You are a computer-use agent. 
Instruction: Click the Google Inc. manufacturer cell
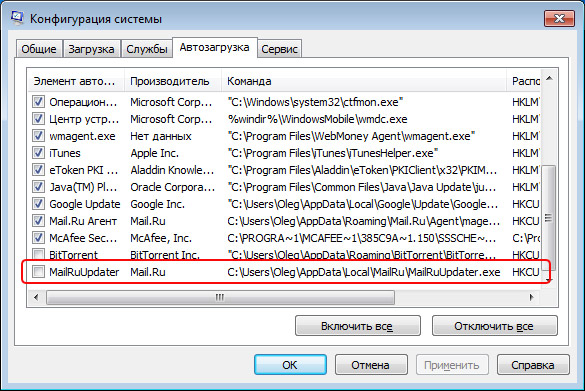pyautogui.click(x=157, y=204)
